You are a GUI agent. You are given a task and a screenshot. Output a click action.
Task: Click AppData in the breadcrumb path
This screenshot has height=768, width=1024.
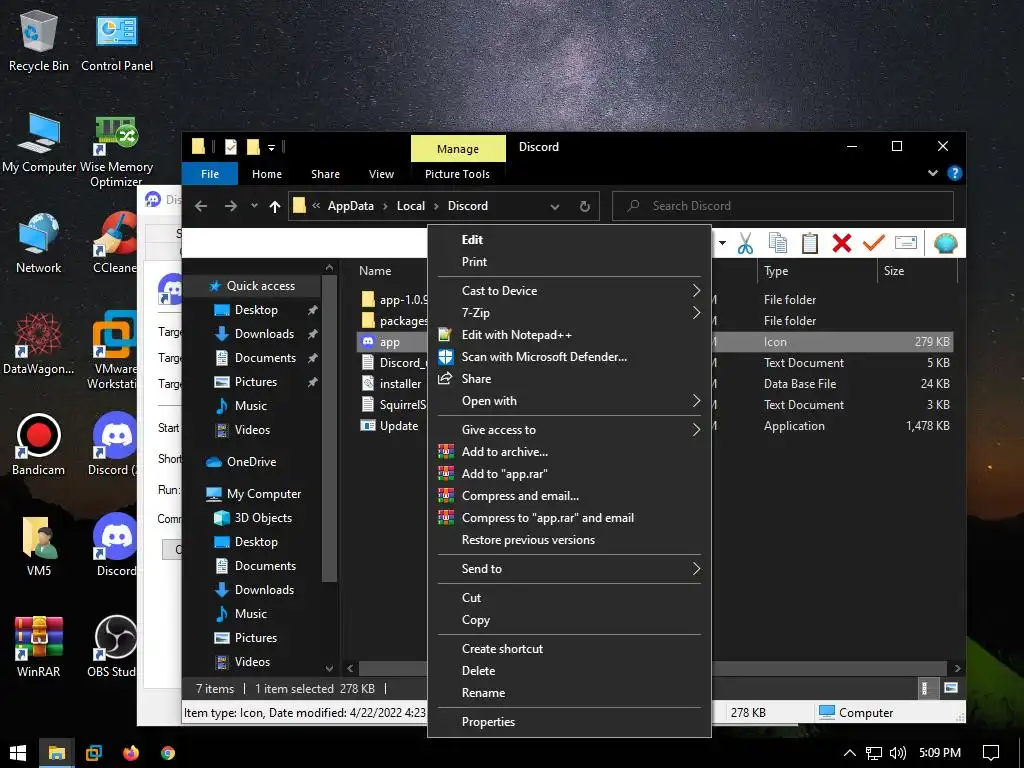(x=351, y=206)
